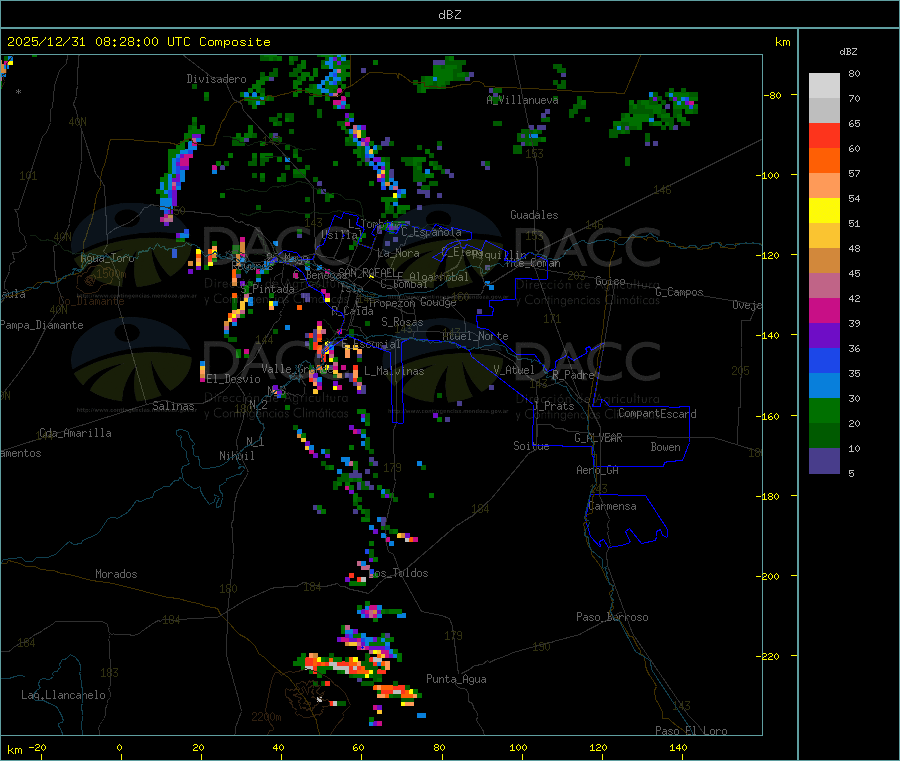Click the Lag.Llancanelo location label
The width and height of the screenshot is (900, 761).
[63, 695]
